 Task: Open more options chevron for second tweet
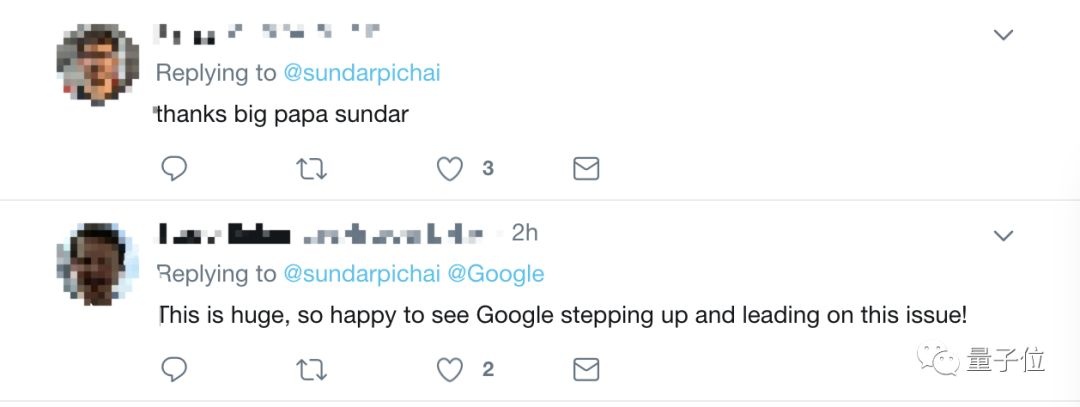pos(1003,235)
